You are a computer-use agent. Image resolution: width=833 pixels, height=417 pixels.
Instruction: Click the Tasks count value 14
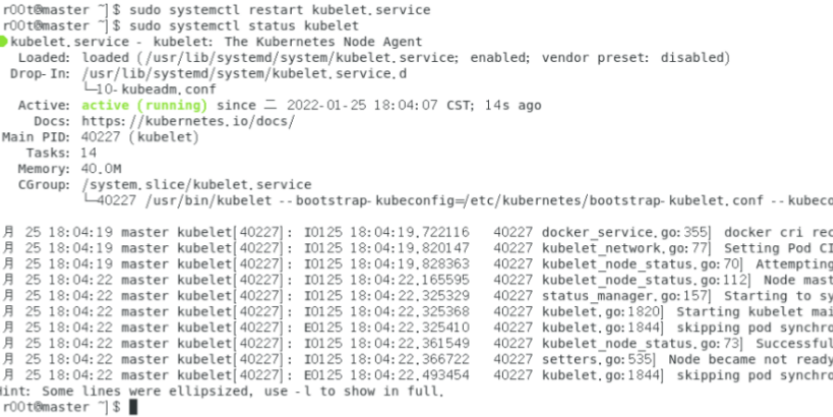tap(89, 154)
